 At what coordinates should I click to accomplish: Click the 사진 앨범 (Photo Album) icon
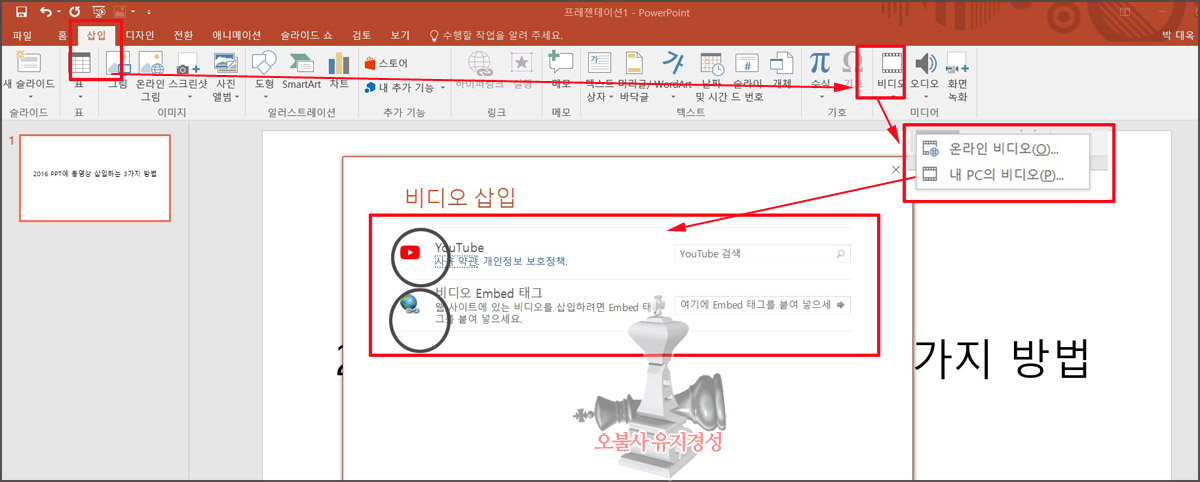point(225,64)
